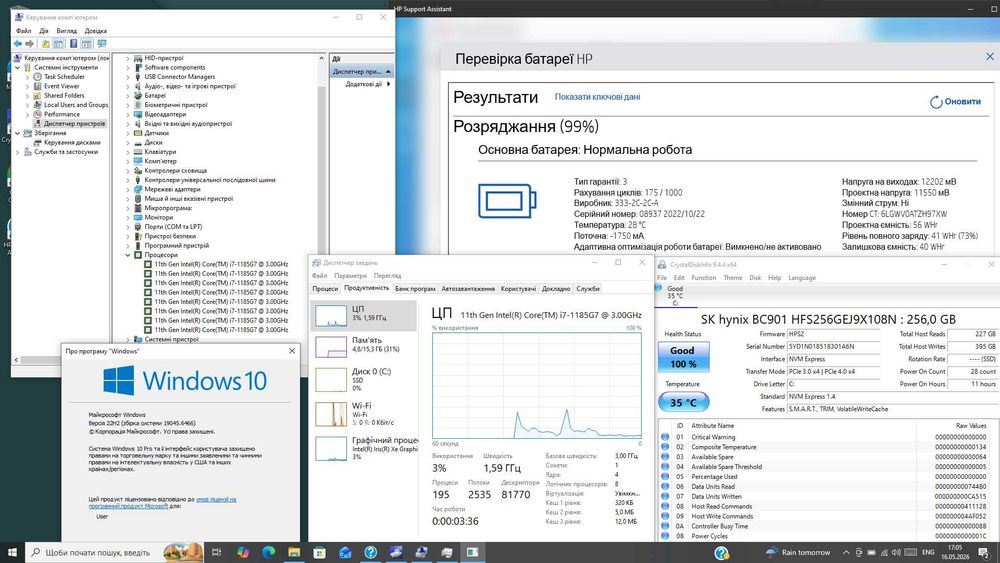Click the Good 100 % health status button
The width and height of the screenshot is (1000, 563).
[x=682, y=357]
